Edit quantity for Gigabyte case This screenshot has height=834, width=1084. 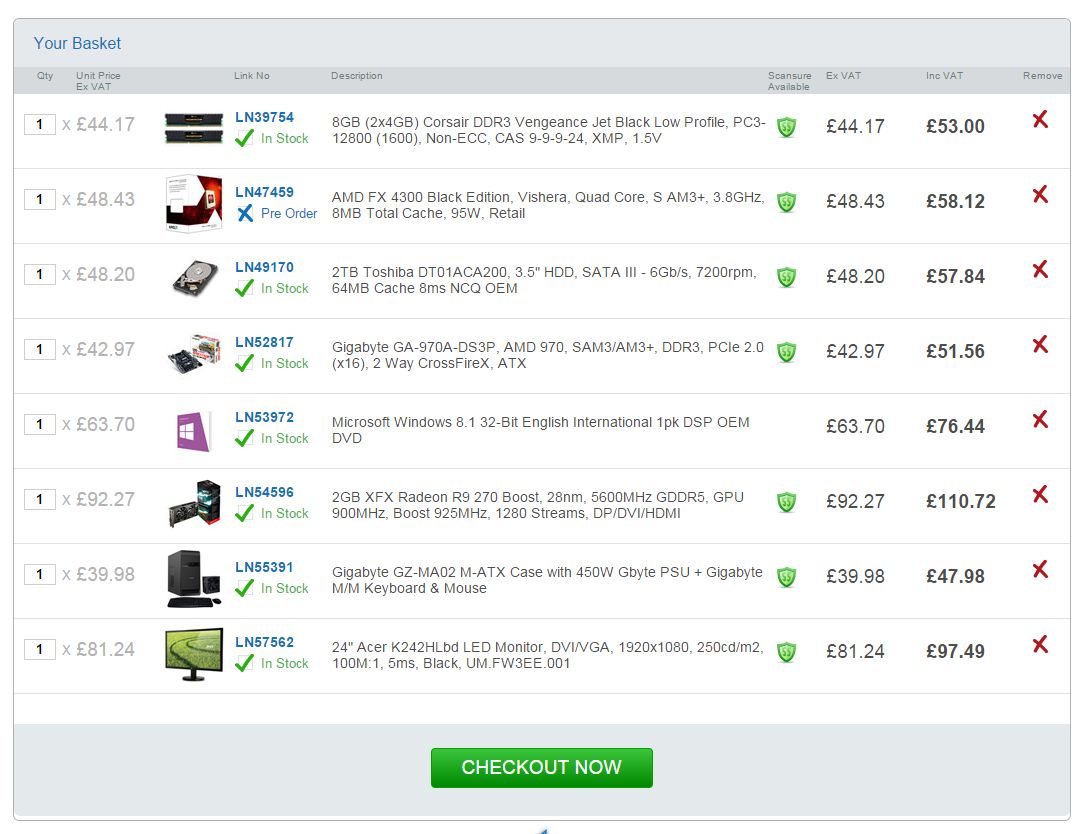[x=39, y=575]
